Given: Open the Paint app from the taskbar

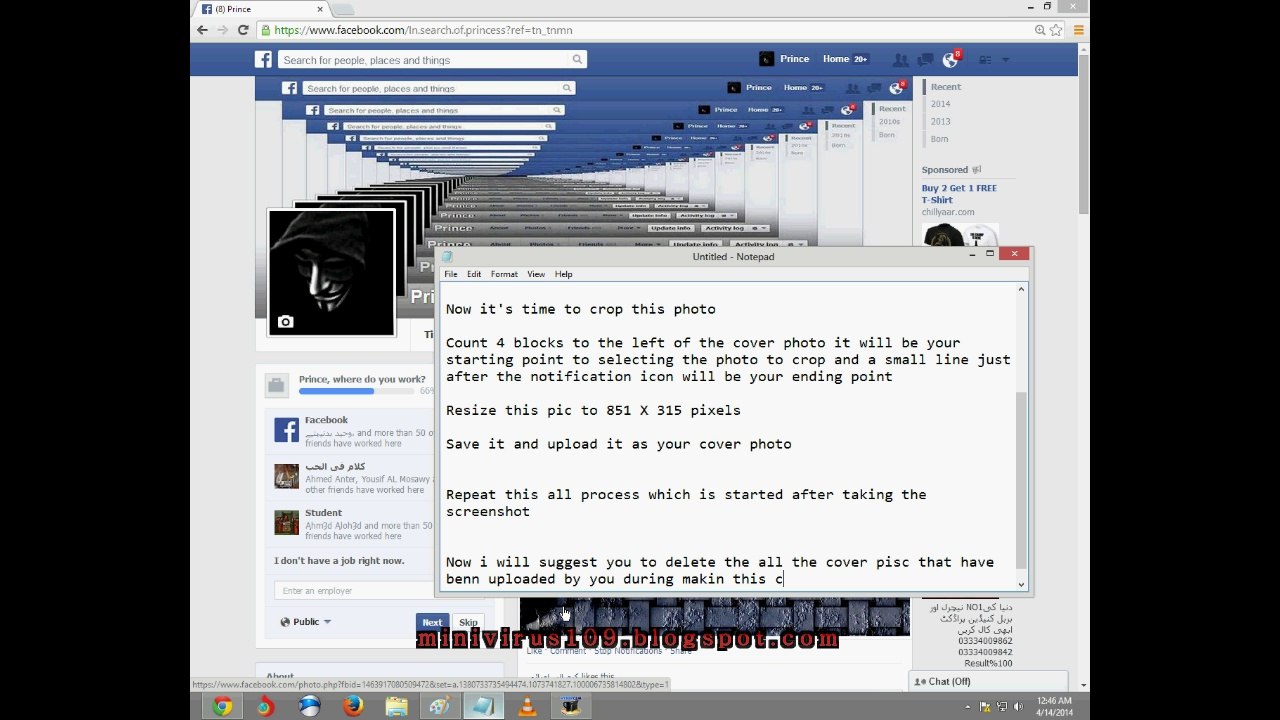Looking at the screenshot, I should 440,707.
